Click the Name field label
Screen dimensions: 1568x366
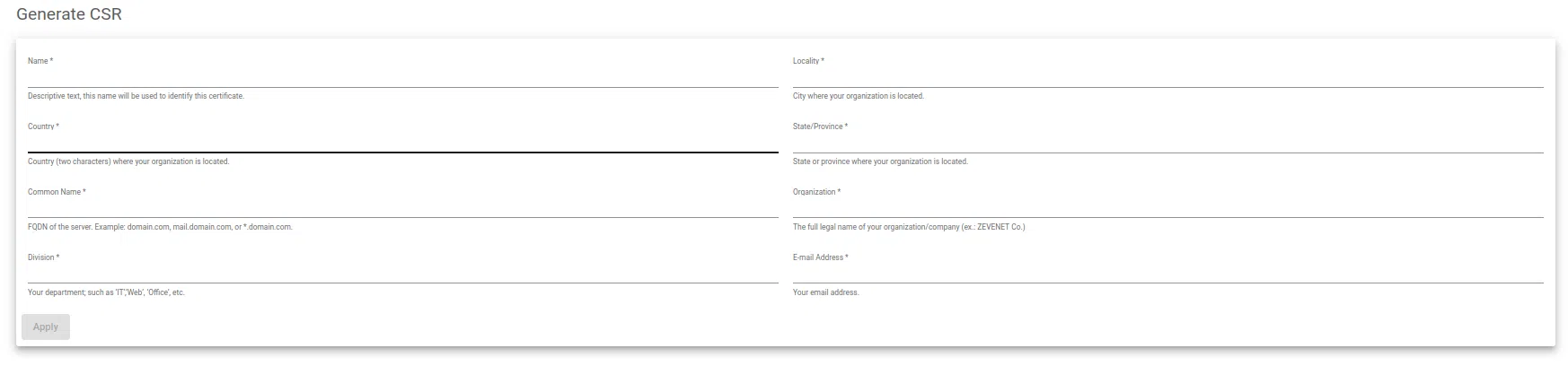(x=40, y=61)
